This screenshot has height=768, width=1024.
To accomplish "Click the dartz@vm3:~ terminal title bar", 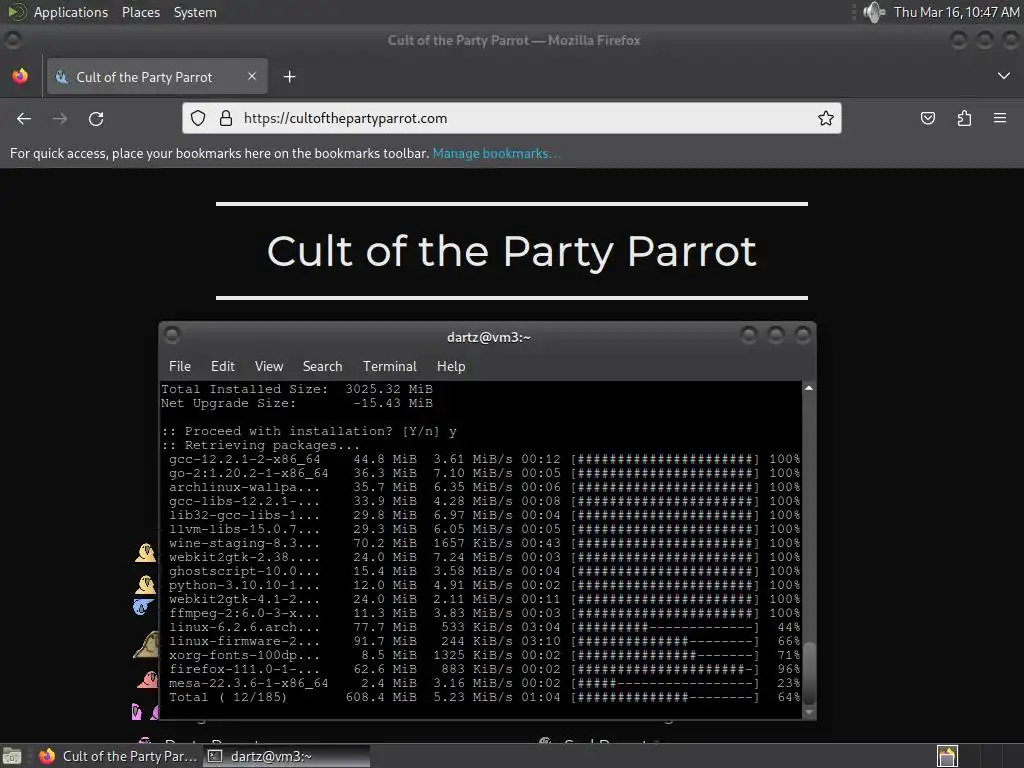I will click(x=488, y=337).
